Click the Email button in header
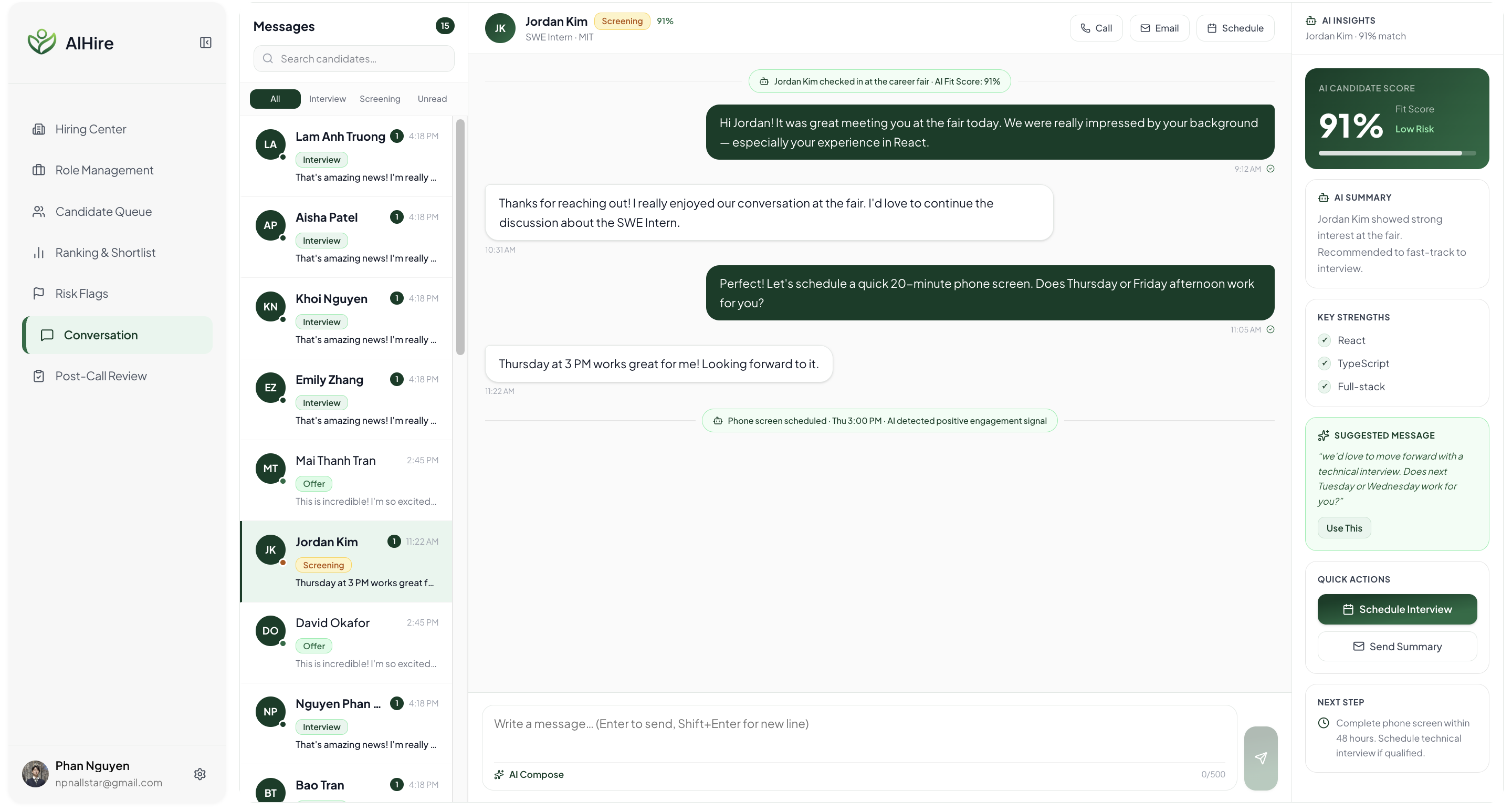This screenshot has height=811, width=1512. 1159,28
